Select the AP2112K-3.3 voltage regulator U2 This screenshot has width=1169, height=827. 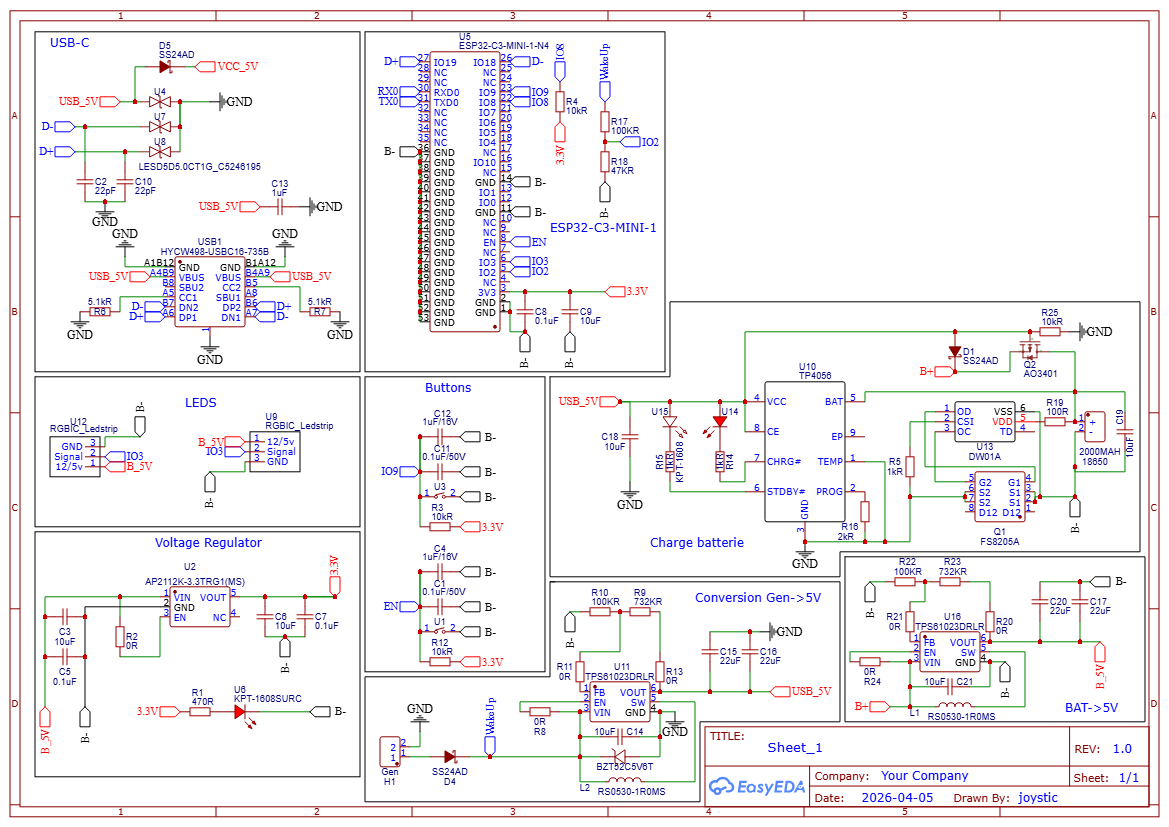tap(201, 606)
